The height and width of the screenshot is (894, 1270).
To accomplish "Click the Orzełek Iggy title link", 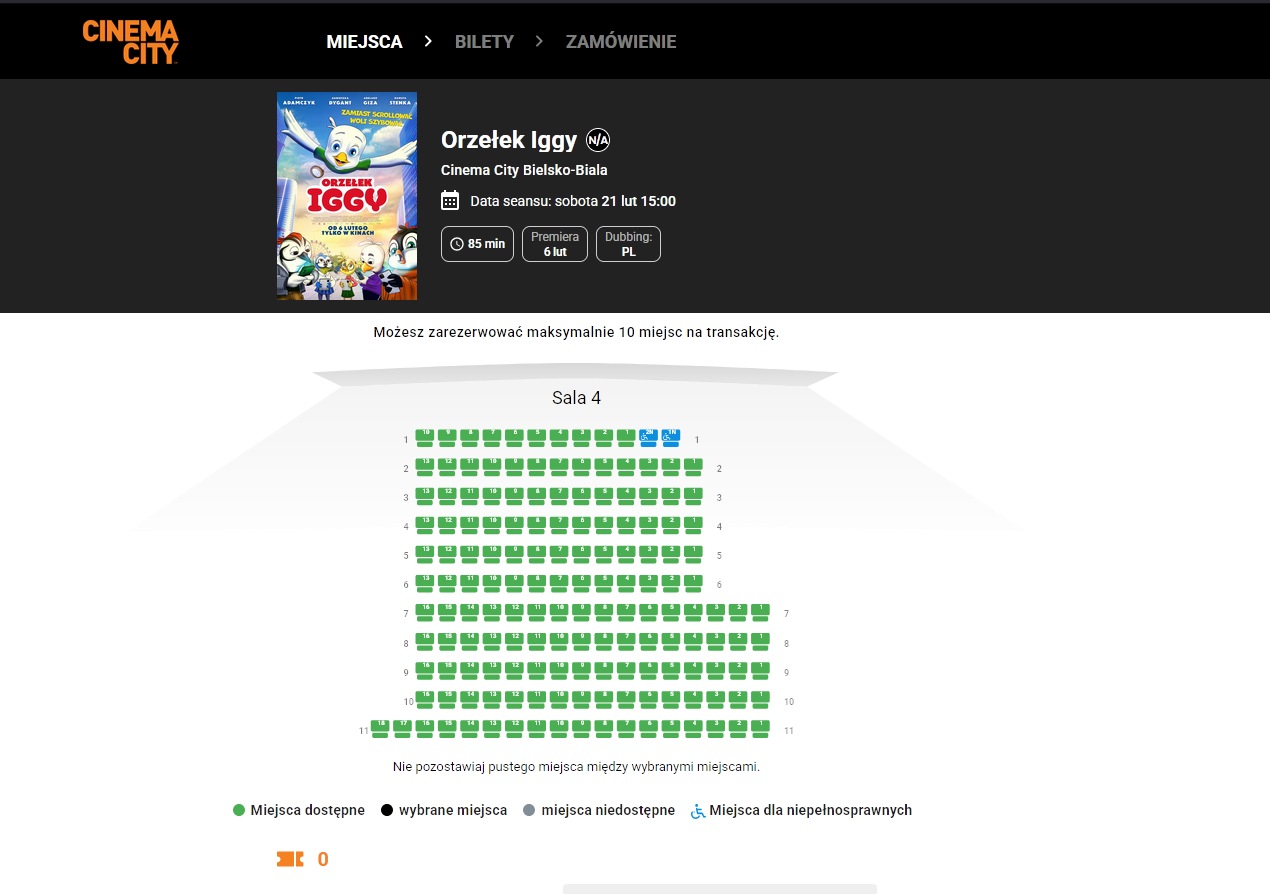I will [509, 140].
